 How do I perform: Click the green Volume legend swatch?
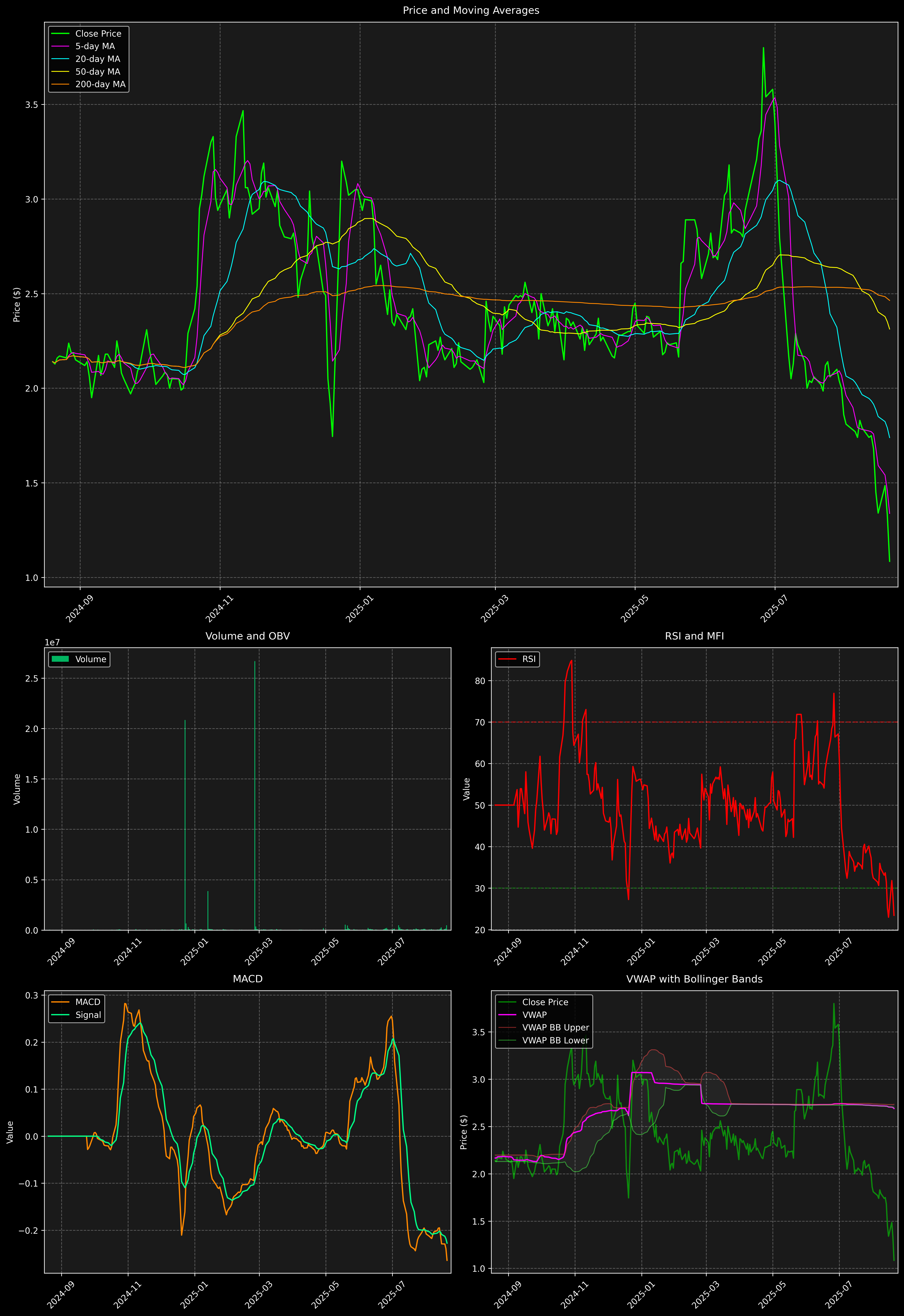coord(60,659)
